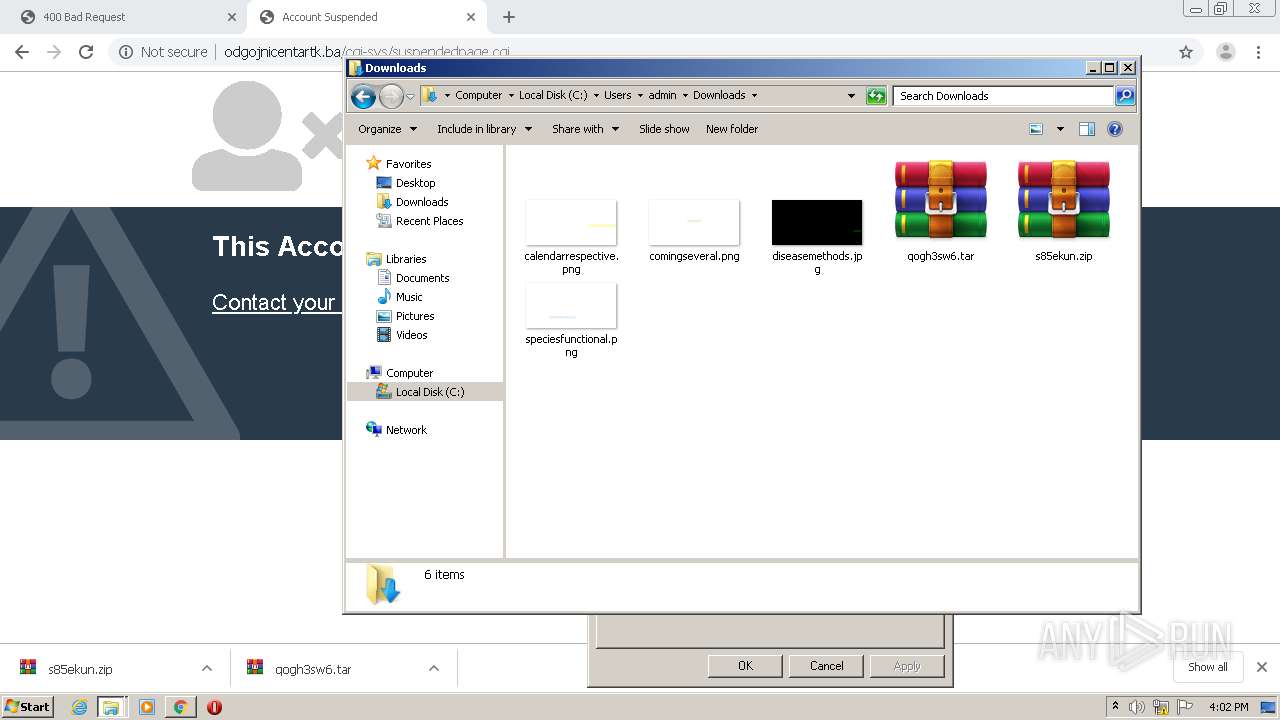The width and height of the screenshot is (1280, 720).
Task: Open Downloads in Favorites
Action: pyautogui.click(x=421, y=202)
